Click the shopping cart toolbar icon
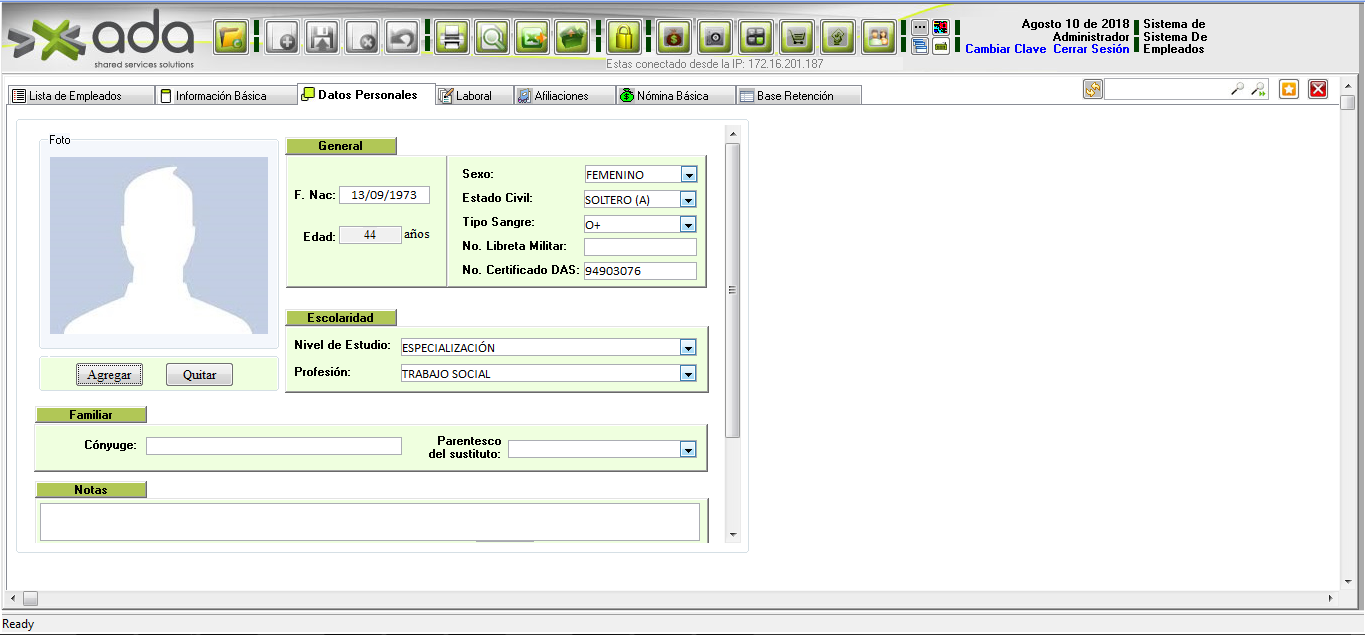The image size is (1365, 635). 797,38
